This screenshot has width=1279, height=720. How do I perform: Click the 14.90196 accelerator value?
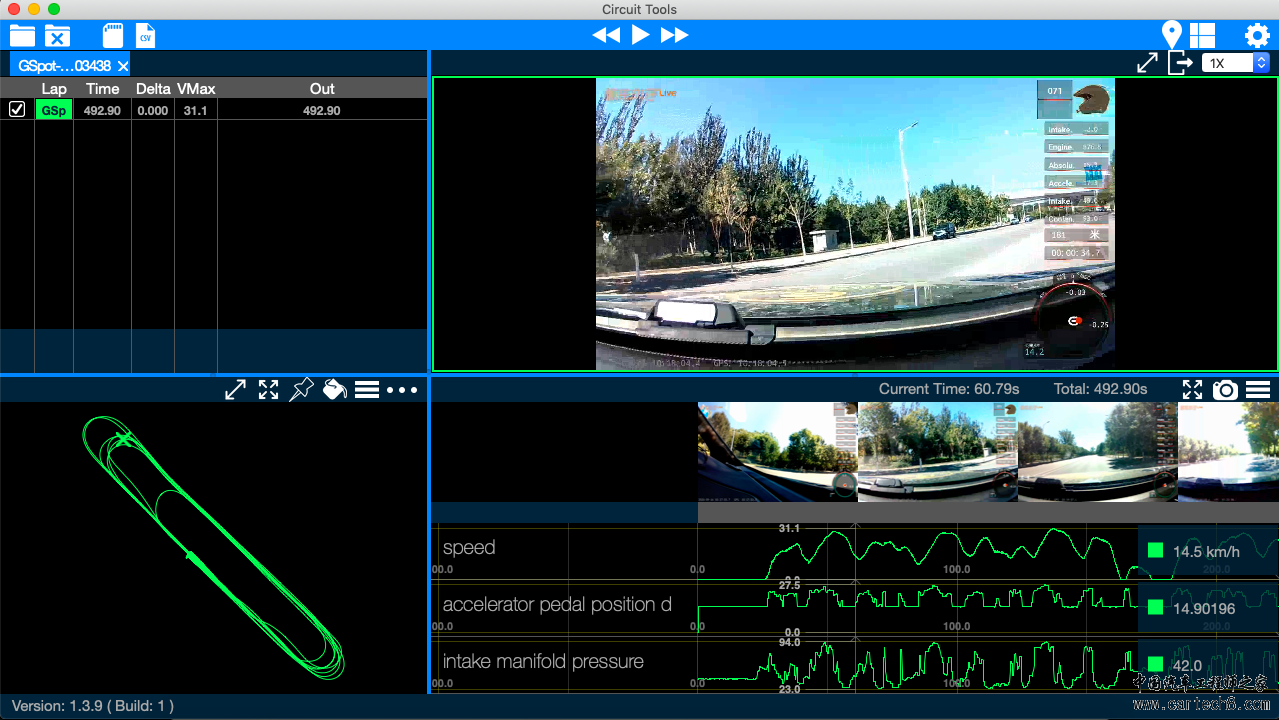pos(1204,609)
